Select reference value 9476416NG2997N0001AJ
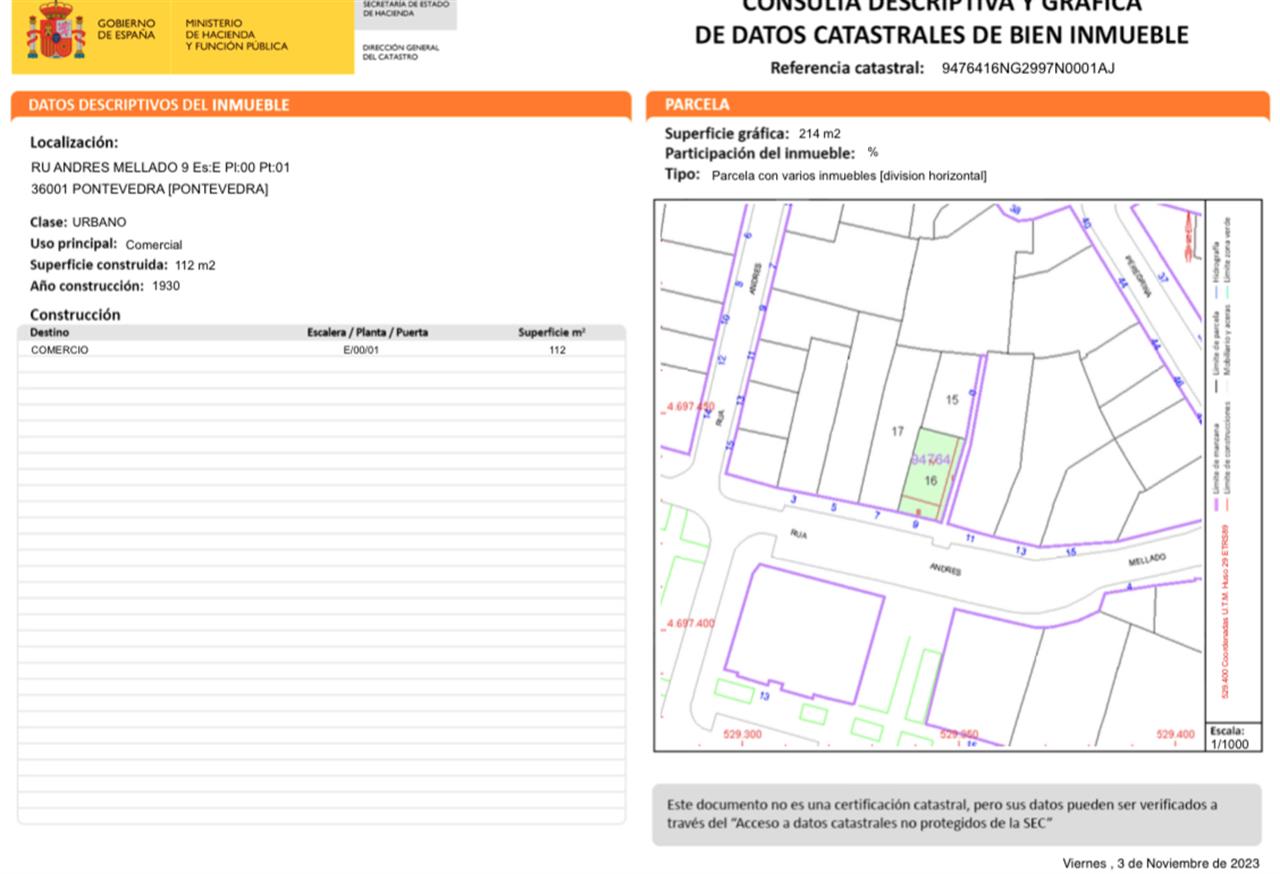Screen dimensions: 1280x874 tap(1028, 69)
